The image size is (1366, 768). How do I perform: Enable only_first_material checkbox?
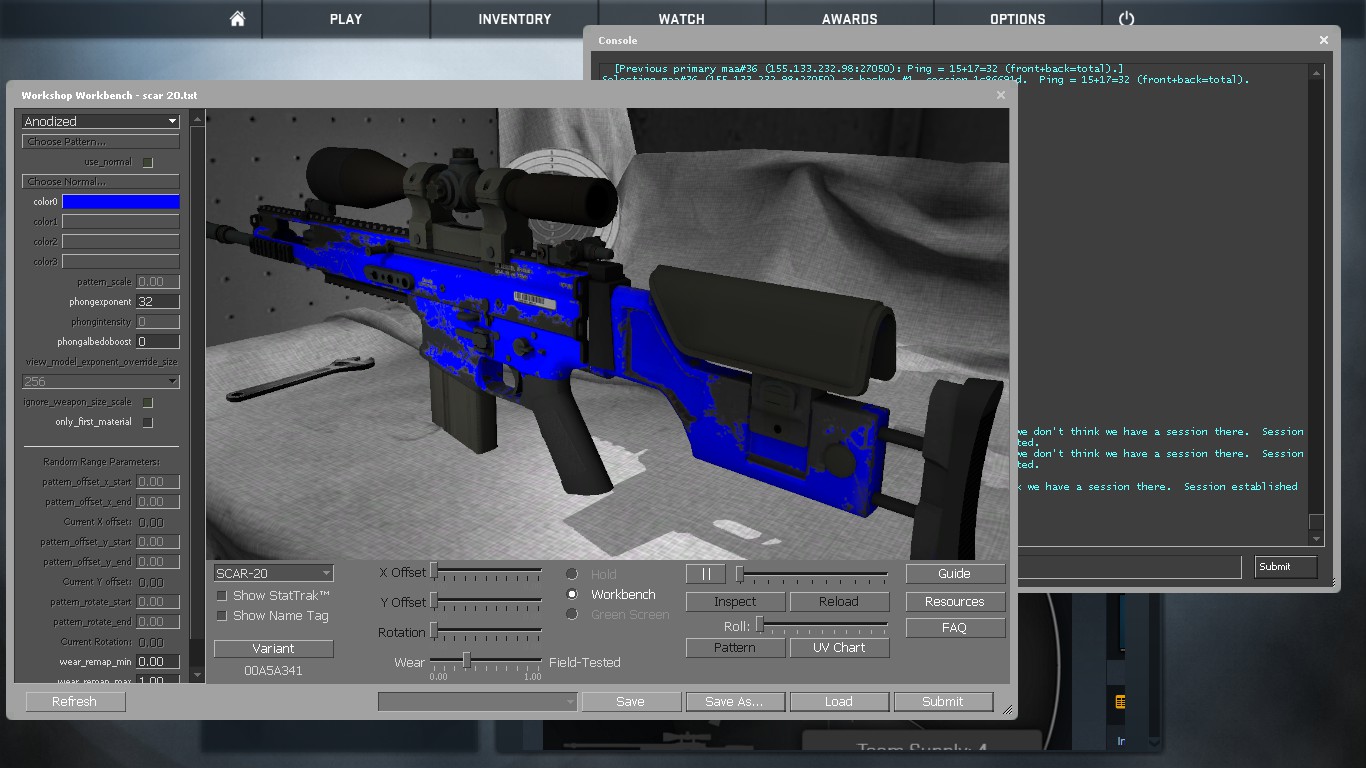147,422
